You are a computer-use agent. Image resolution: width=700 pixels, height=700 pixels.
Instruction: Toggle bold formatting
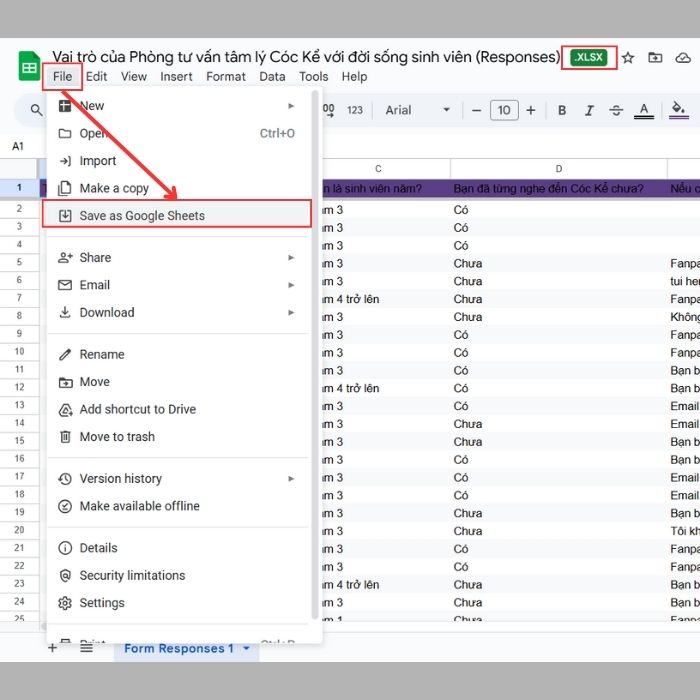click(x=562, y=110)
